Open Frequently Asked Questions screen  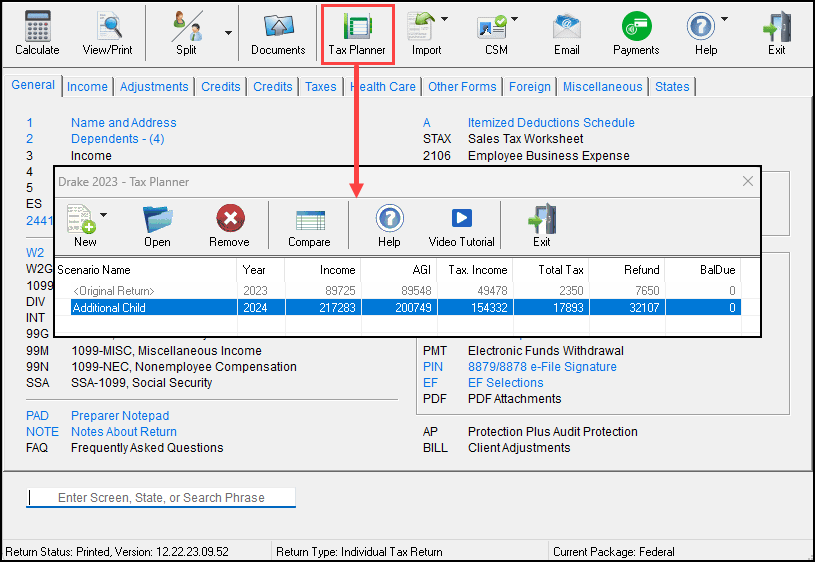click(147, 448)
